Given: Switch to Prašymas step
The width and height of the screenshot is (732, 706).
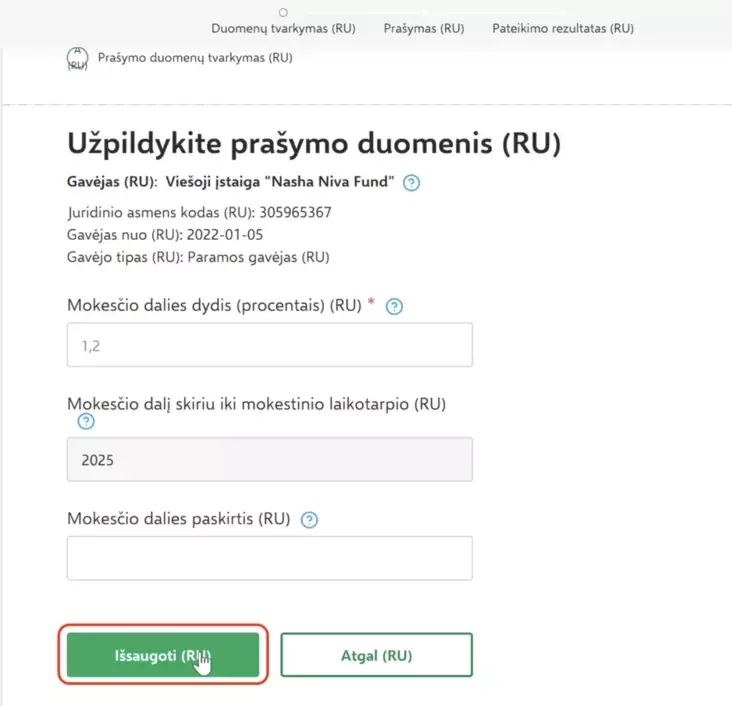Looking at the screenshot, I should click(x=424, y=29).
